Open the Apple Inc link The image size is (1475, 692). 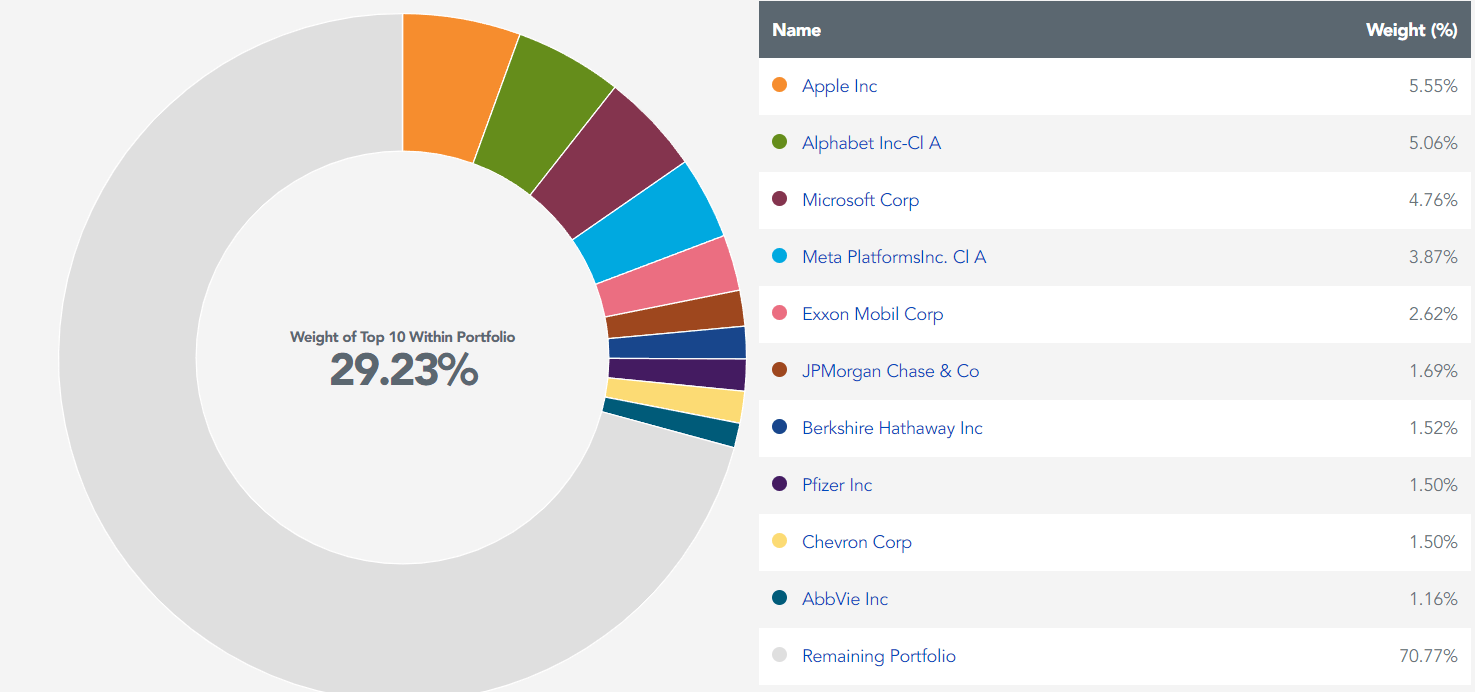pyautogui.click(x=838, y=86)
